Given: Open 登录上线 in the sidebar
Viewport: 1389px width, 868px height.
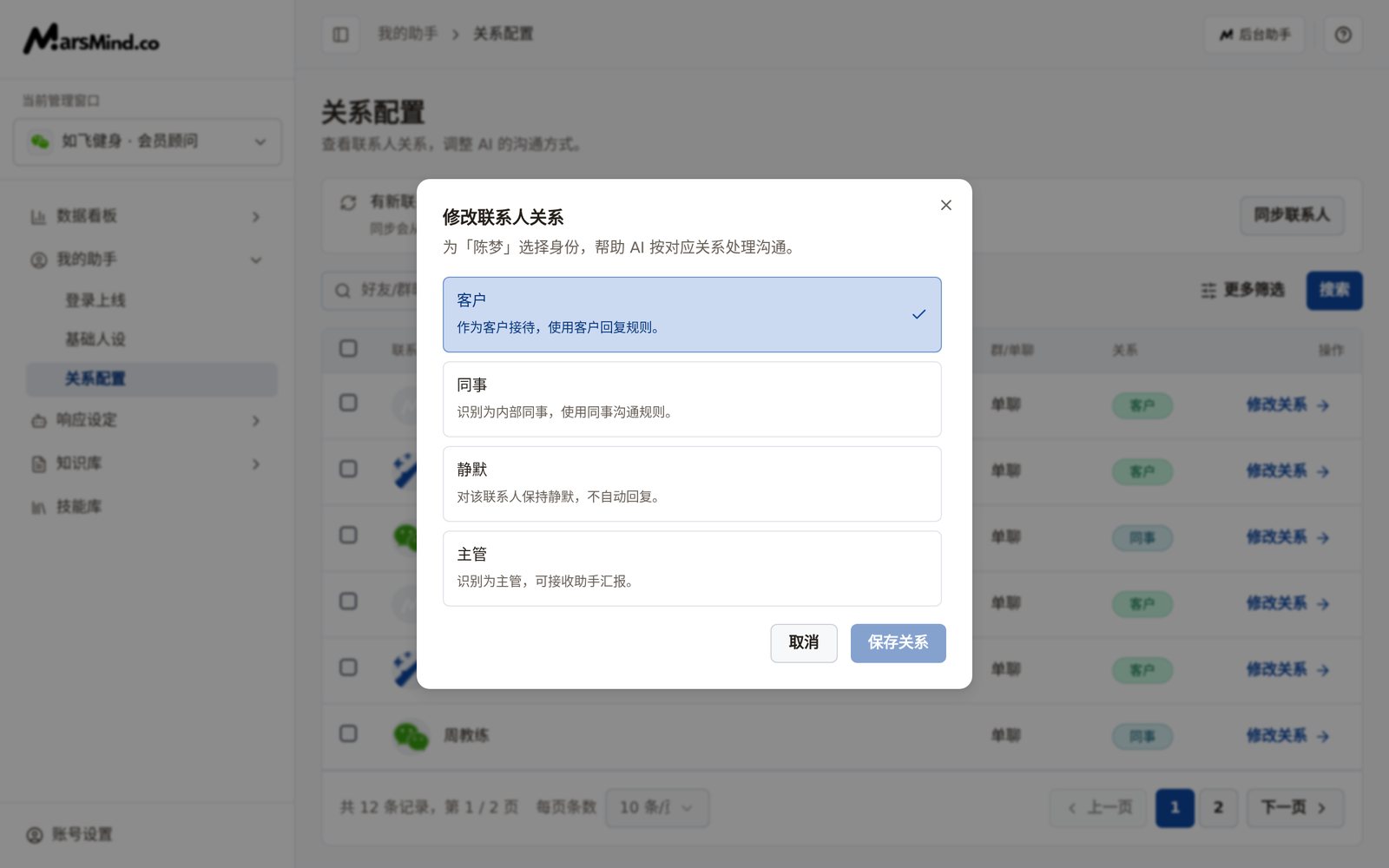Looking at the screenshot, I should [x=95, y=300].
